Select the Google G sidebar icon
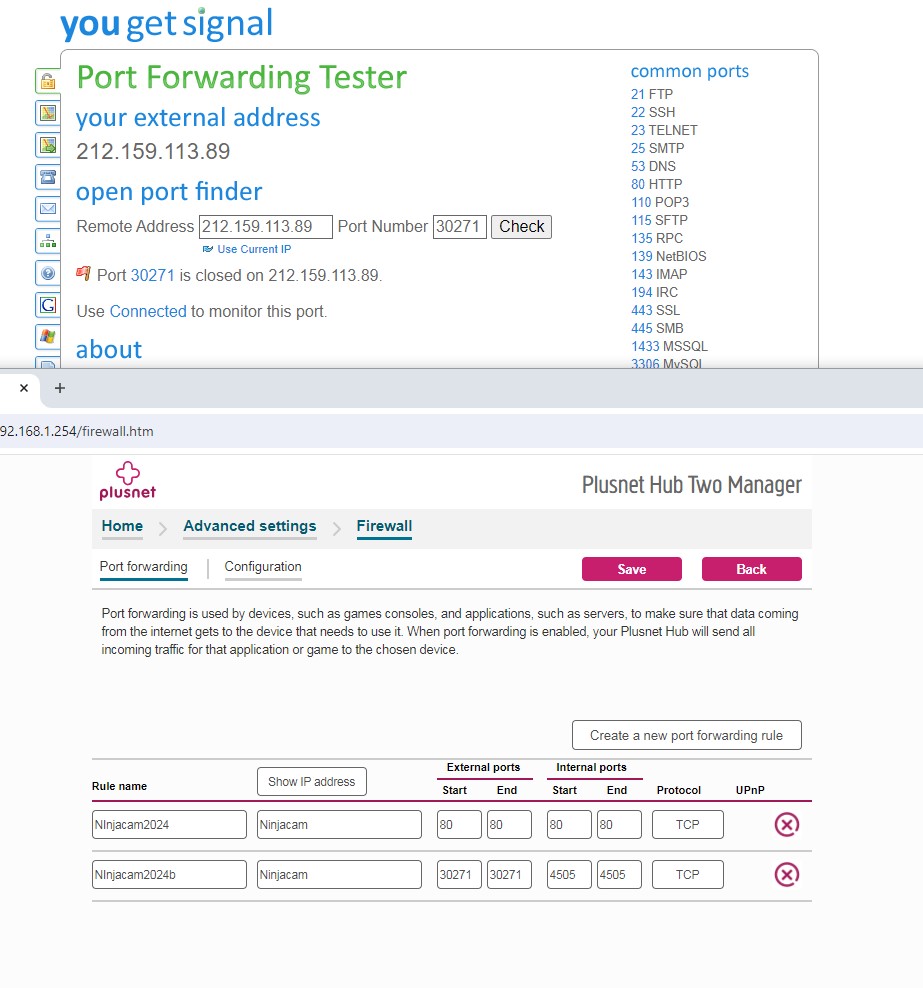 click(x=47, y=305)
